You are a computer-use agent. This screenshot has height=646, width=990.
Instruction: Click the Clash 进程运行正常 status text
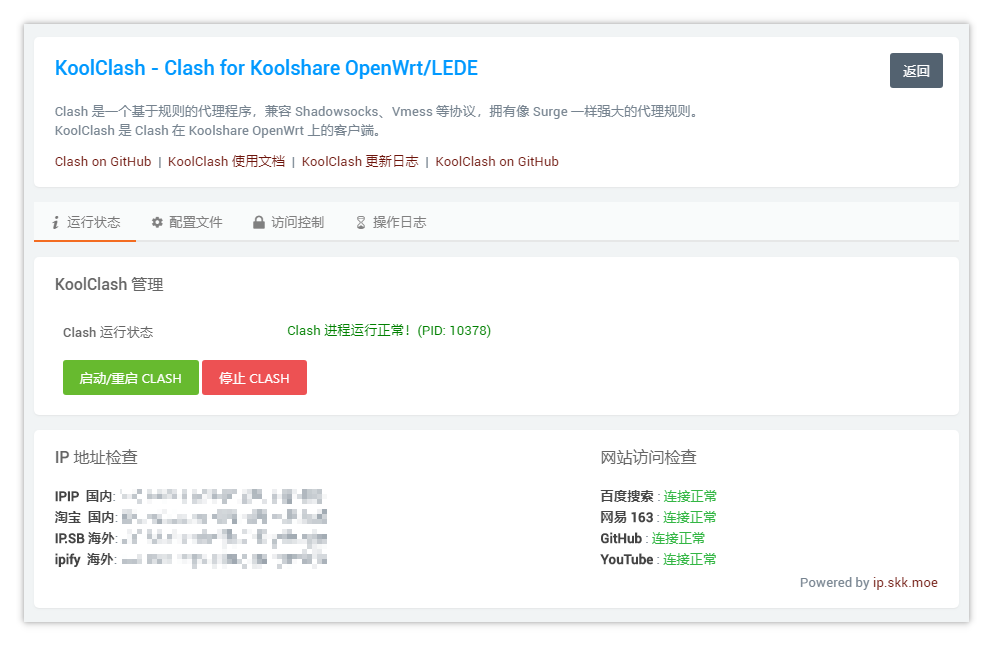click(389, 331)
